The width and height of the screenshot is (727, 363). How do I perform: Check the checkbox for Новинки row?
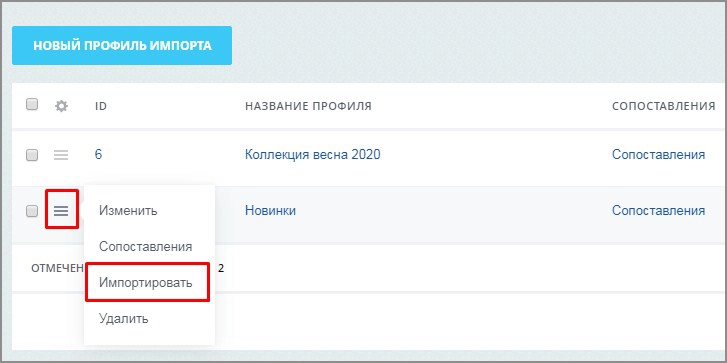click(x=32, y=211)
